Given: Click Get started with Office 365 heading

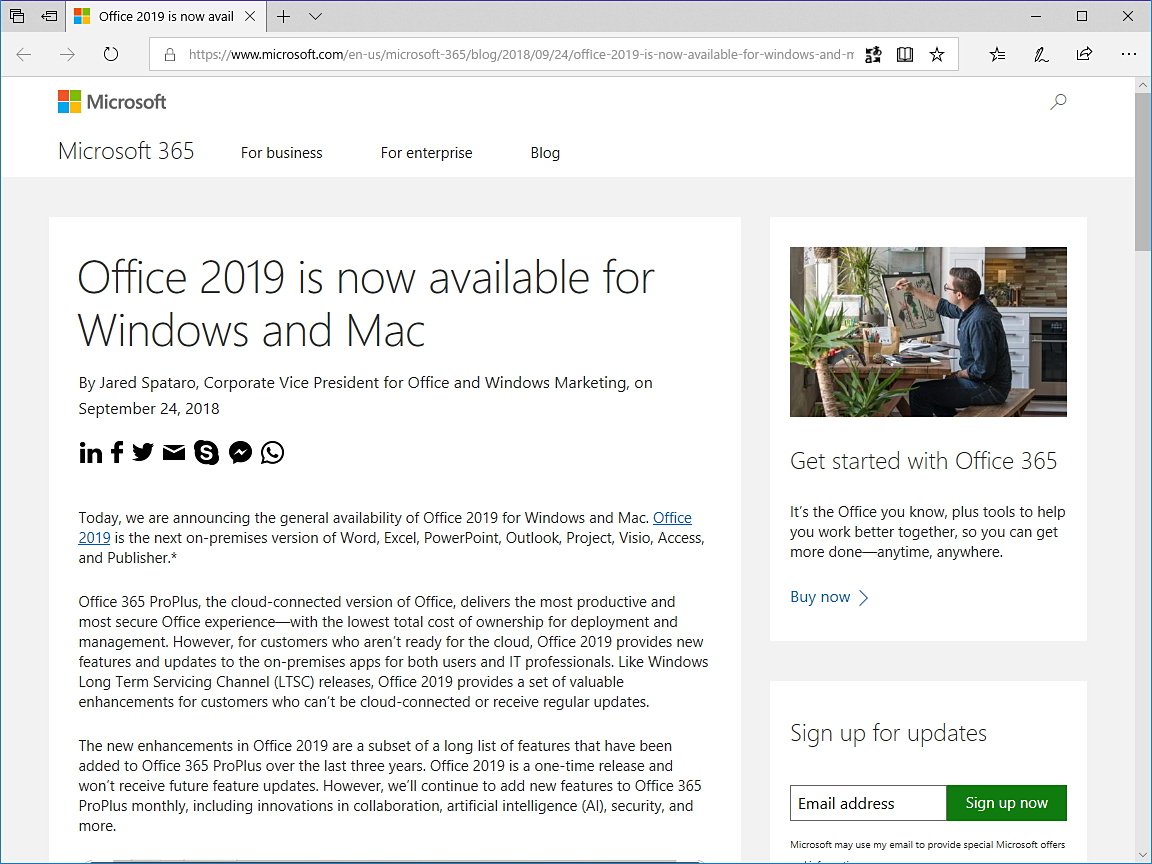Looking at the screenshot, I should click(x=924, y=461).
